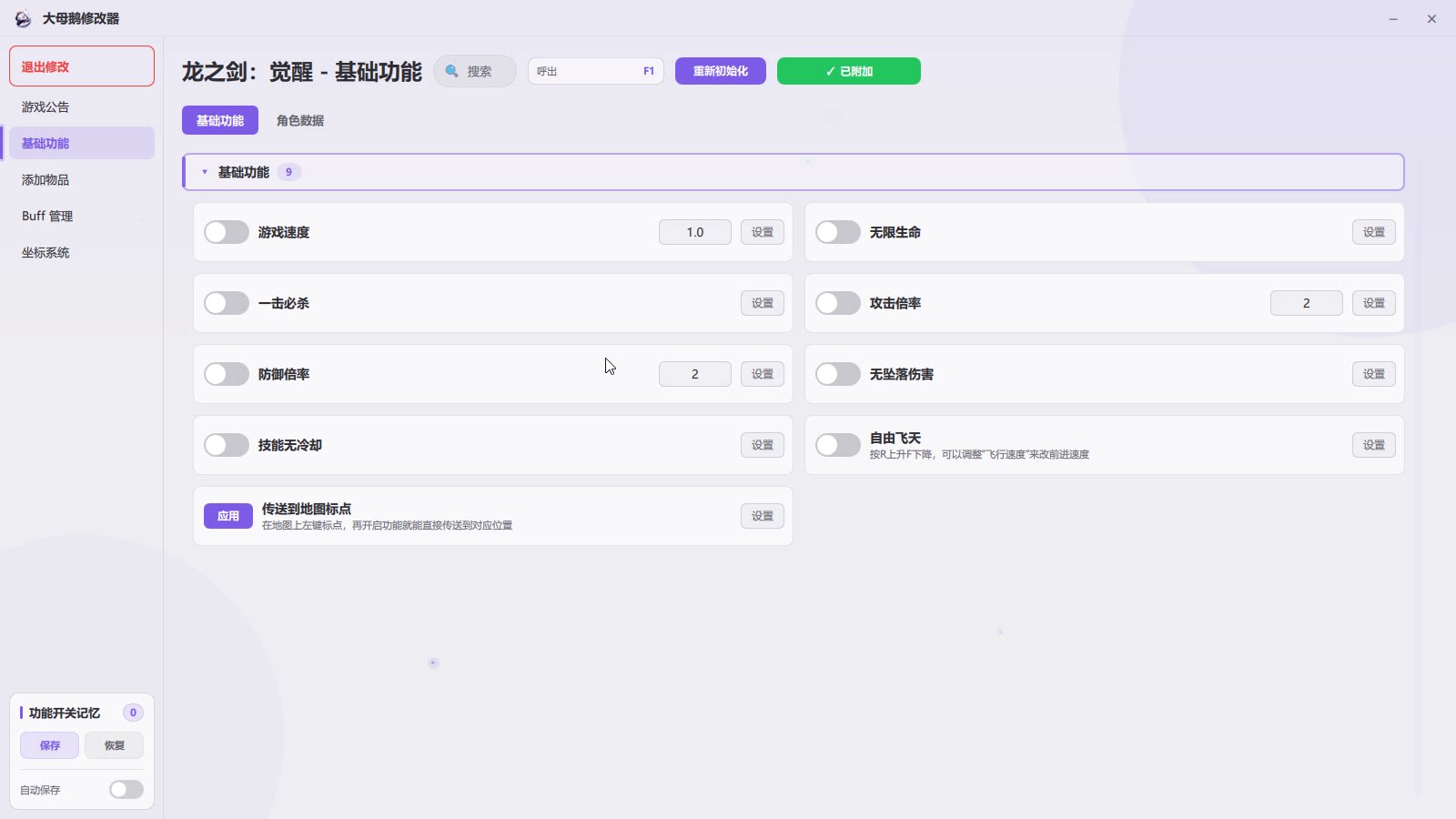Click 恢复 in 功能开关记忆 panel

tap(115, 745)
